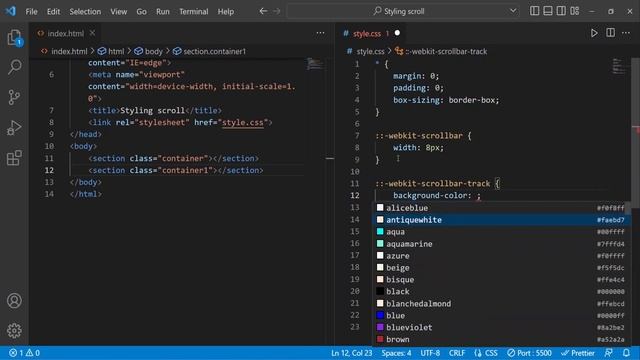This screenshot has width=640, height=360.
Task: Open the ::-webkit-scrollbar-track breadcrumb
Action: 441,51
